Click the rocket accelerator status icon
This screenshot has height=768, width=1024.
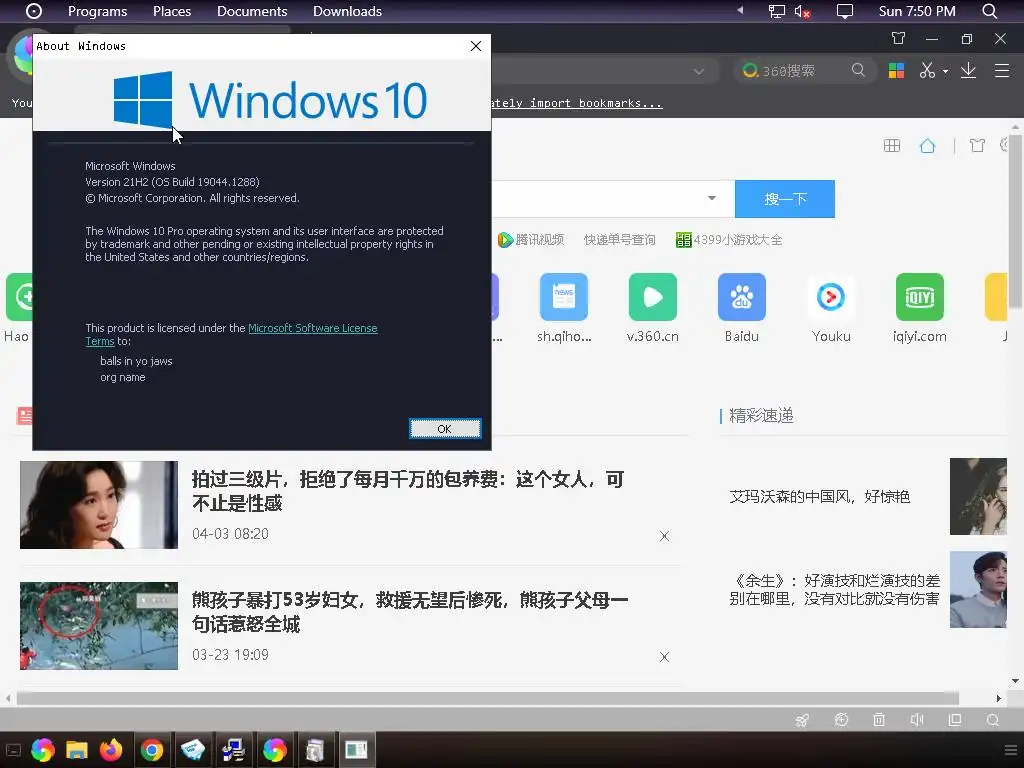(x=803, y=720)
